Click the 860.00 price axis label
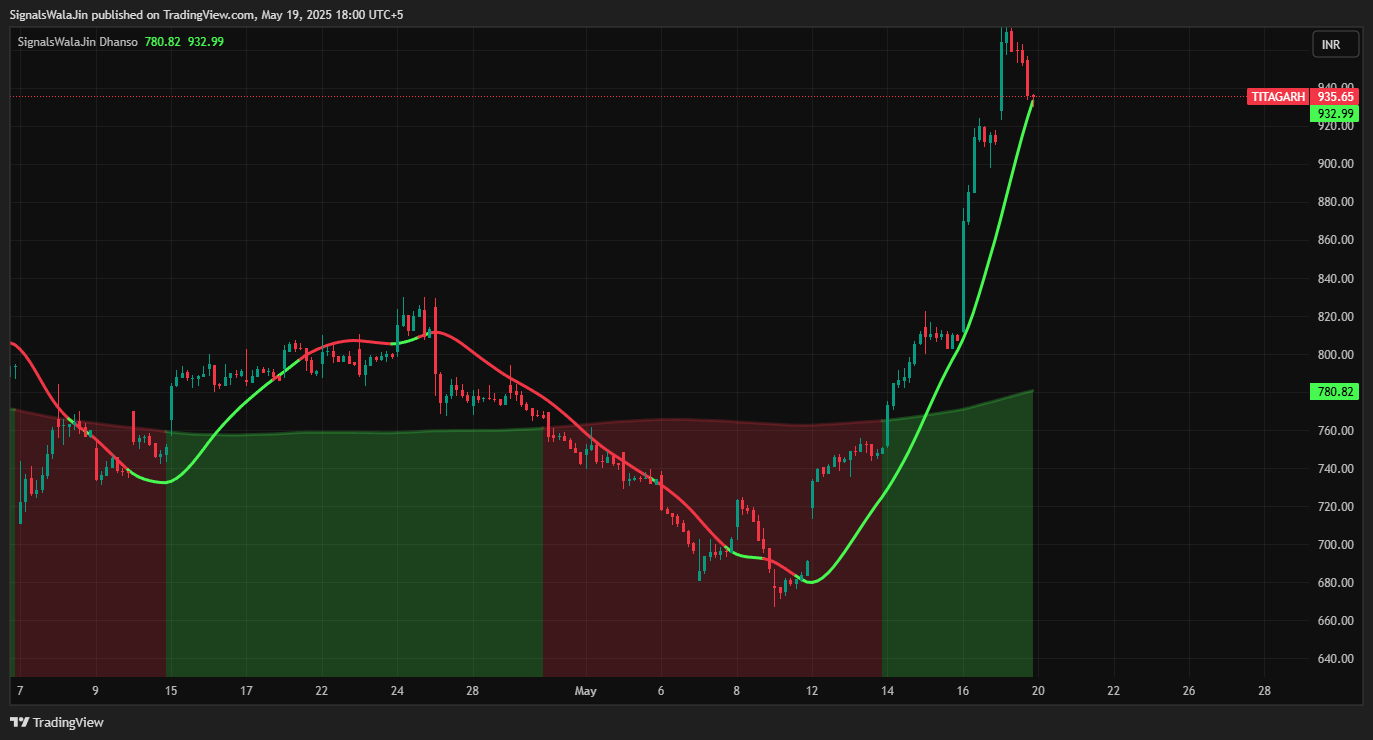The image size is (1373, 740). (1335, 240)
